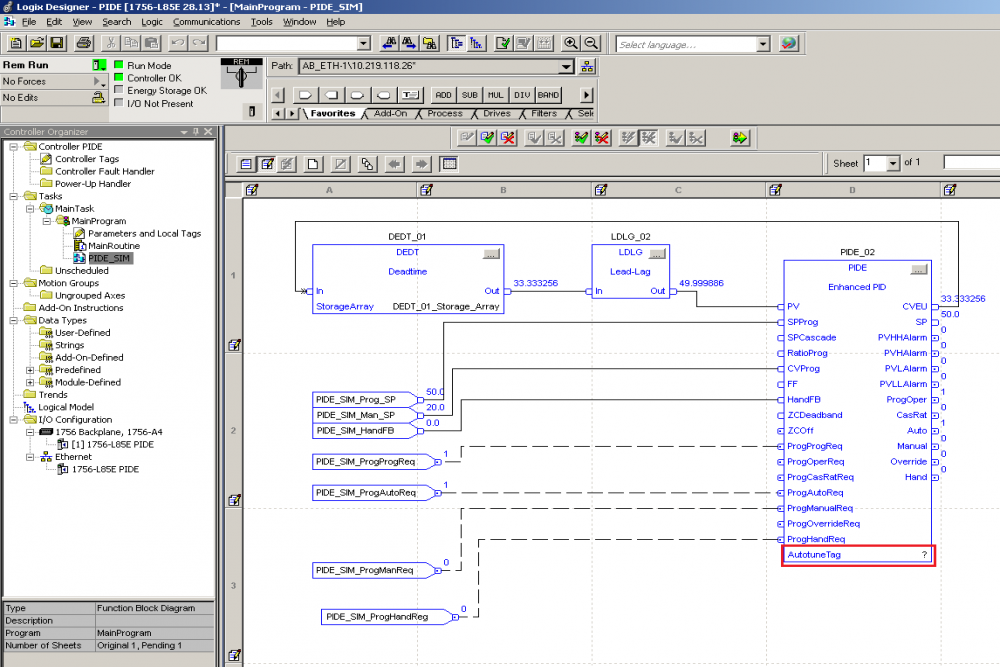Open the Rem Run controller mode dropdown

99,65
